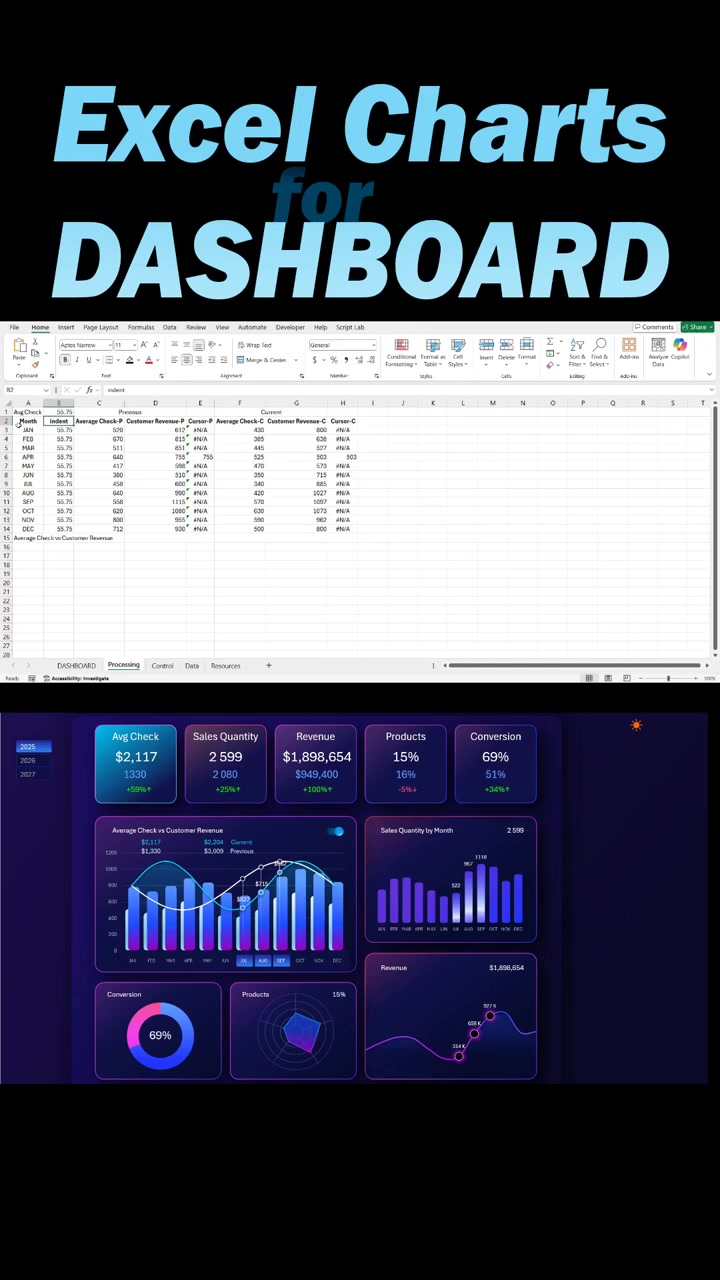The height and width of the screenshot is (1280, 720).
Task: Click the Paste clipboard icon
Action: pos(19,346)
